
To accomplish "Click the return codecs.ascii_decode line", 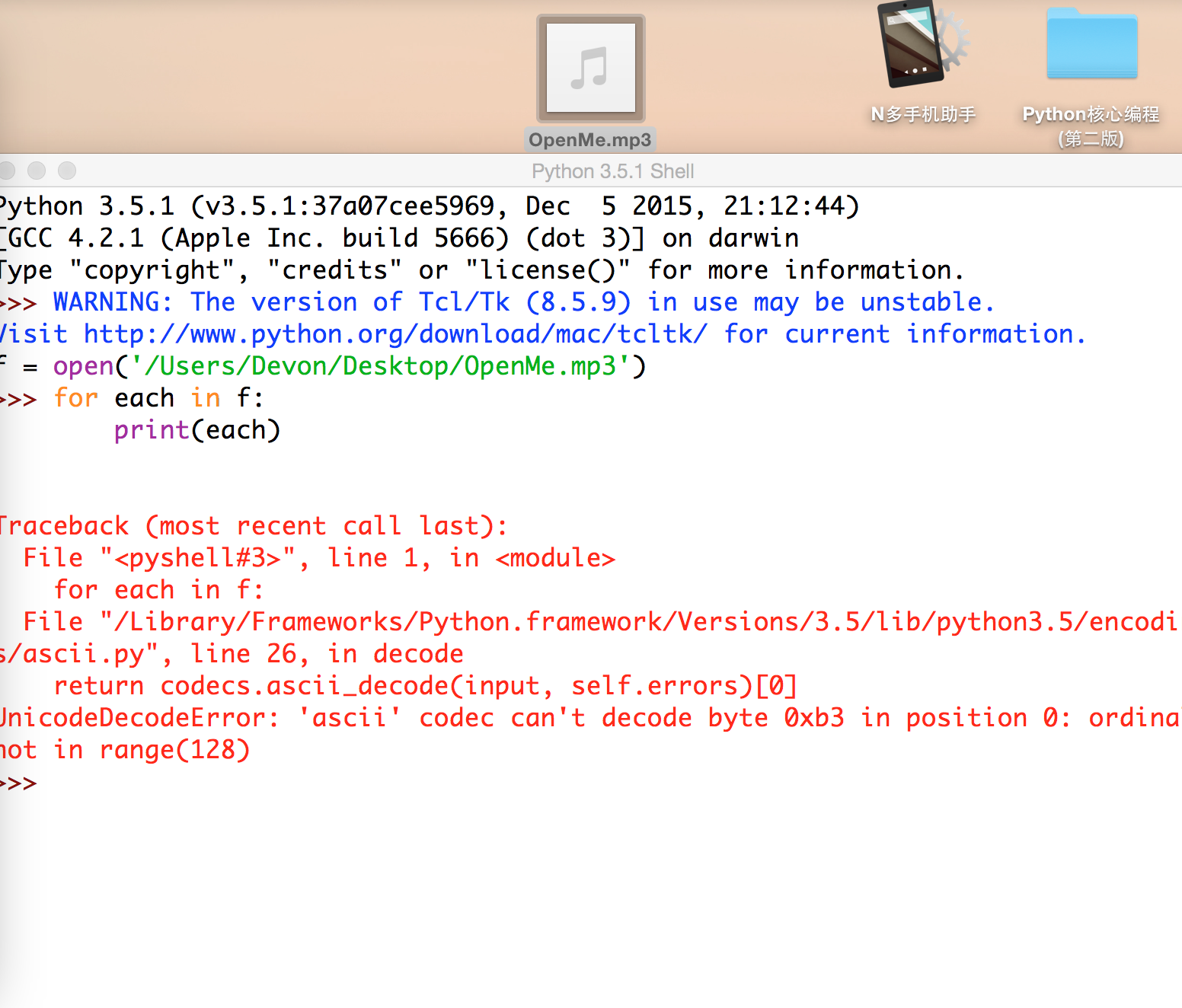I will (x=425, y=686).
